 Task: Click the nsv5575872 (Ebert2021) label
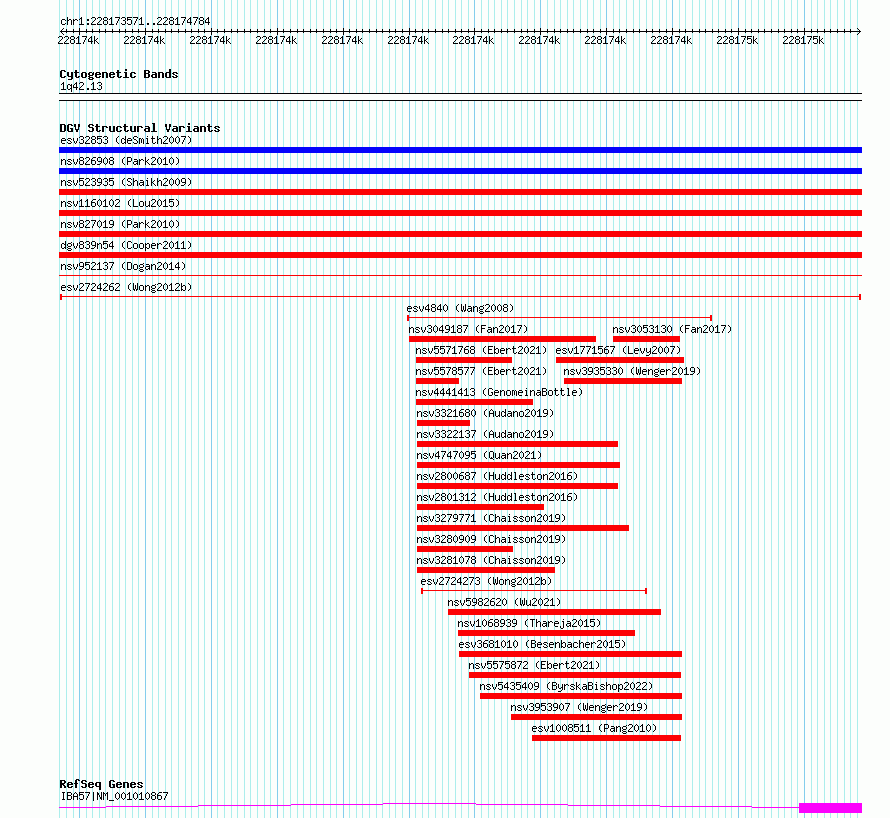pos(534,665)
